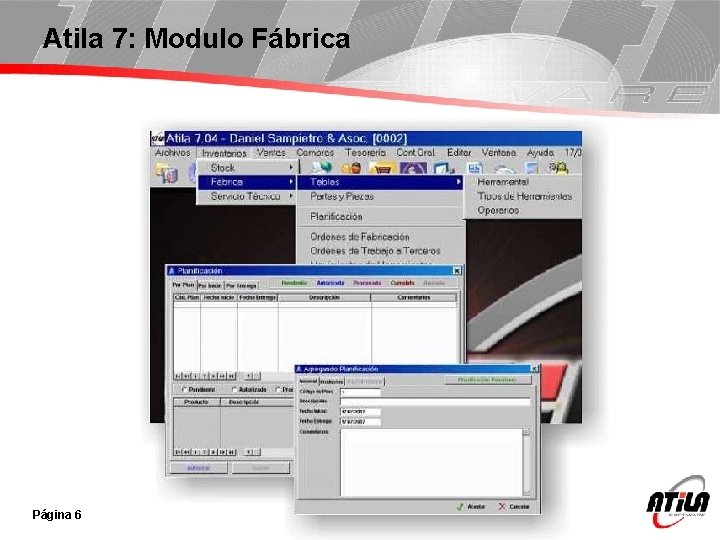Click the Descripción column header in plans grid
Screen dimensions: 720x540
[324, 298]
